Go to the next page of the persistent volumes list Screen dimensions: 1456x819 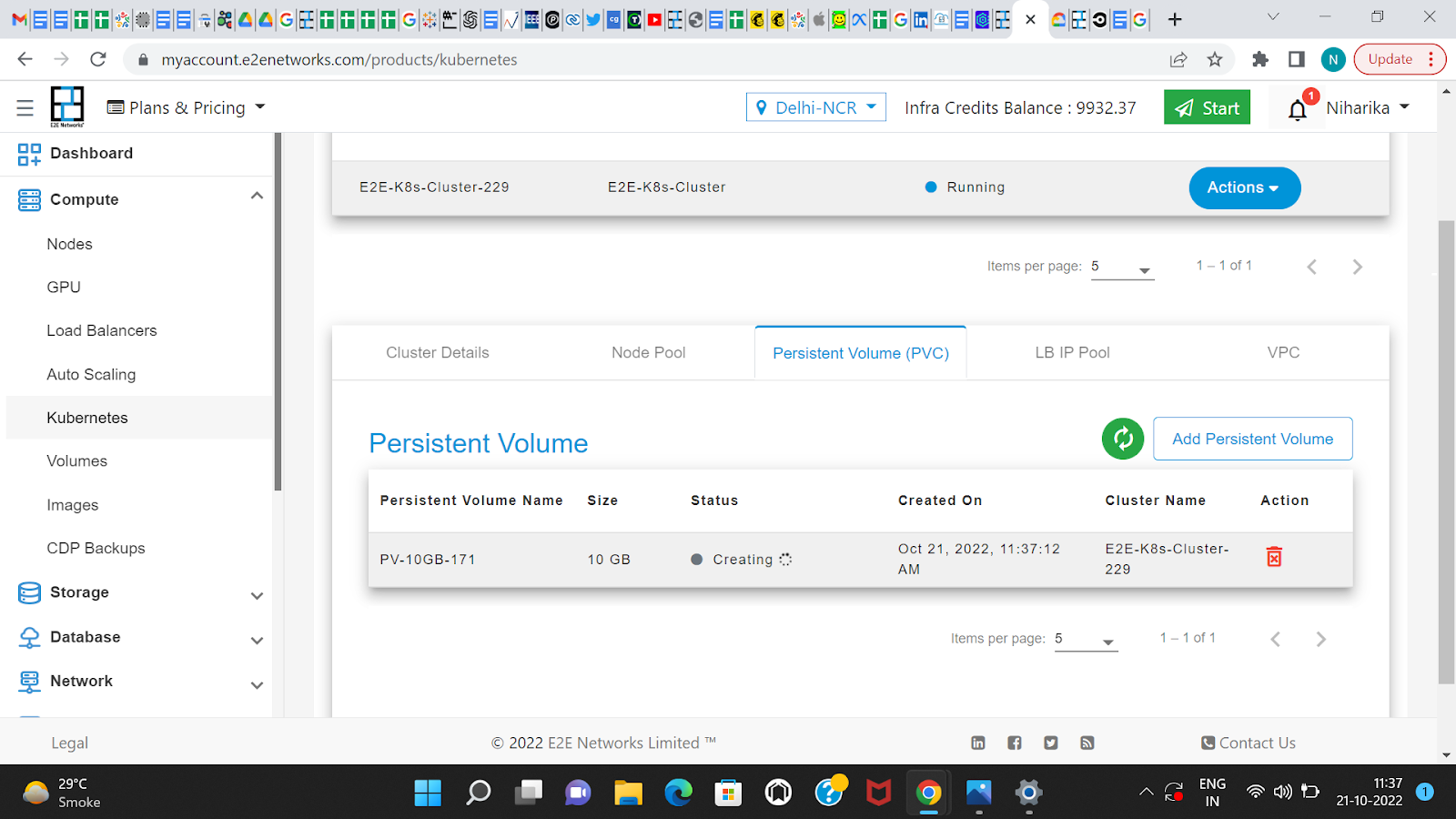[x=1320, y=639]
